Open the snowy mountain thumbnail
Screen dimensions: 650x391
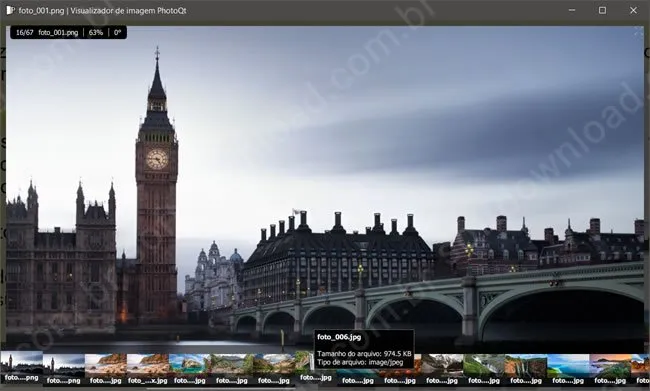point(442,369)
